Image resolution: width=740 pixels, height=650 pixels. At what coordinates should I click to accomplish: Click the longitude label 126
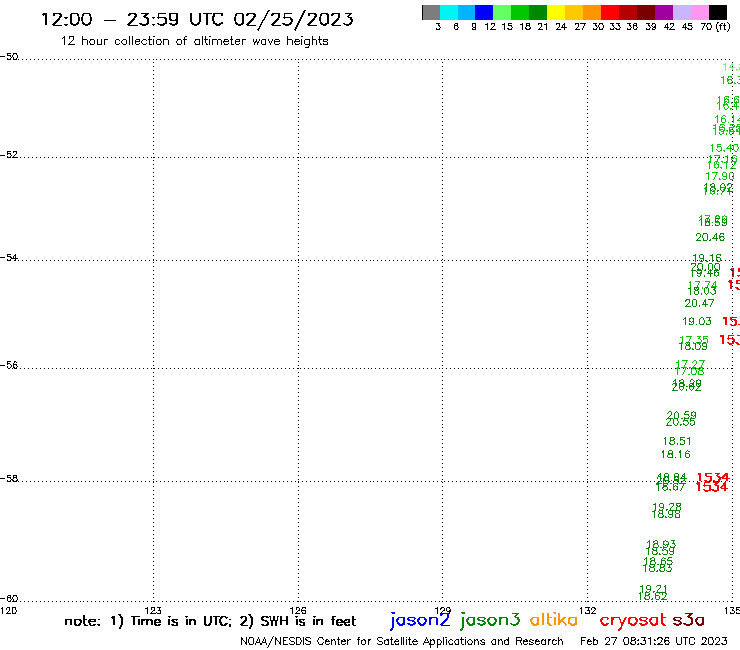298,610
